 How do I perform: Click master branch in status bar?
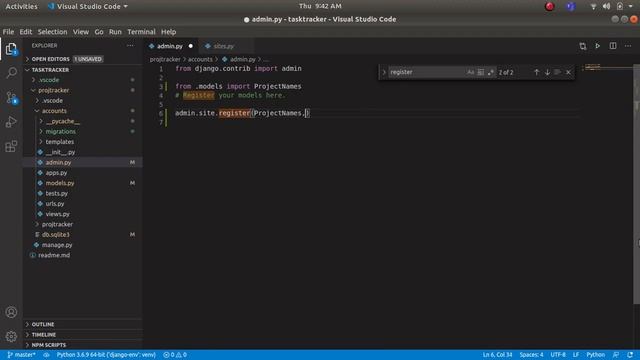[21, 355]
